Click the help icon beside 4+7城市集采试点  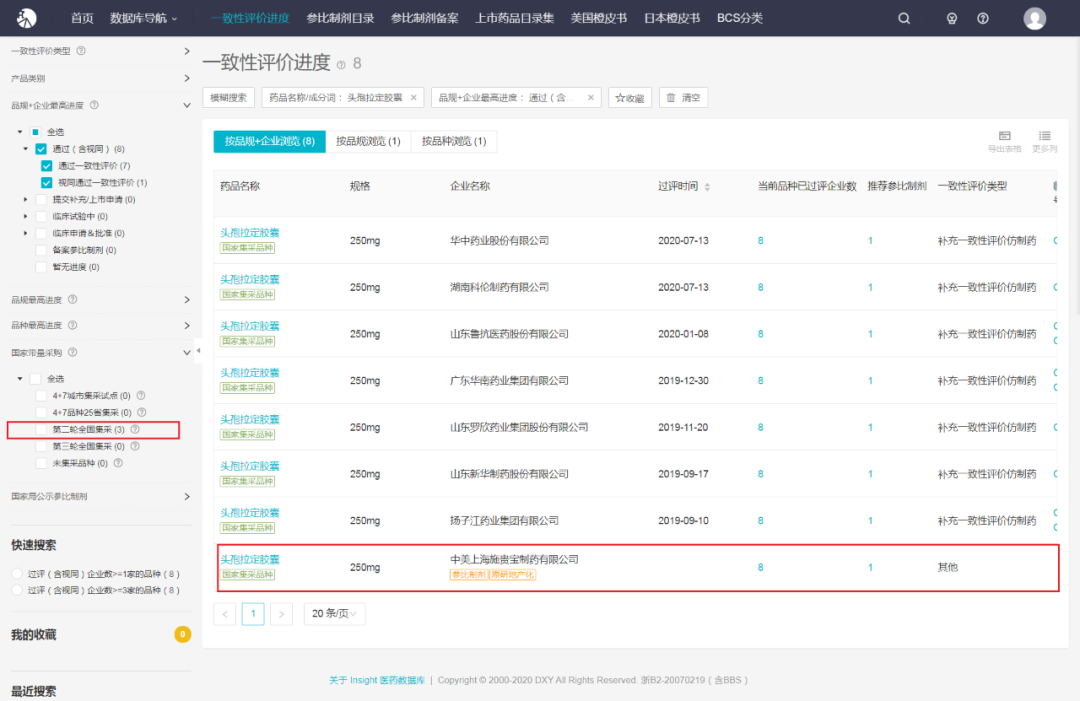coord(141,395)
